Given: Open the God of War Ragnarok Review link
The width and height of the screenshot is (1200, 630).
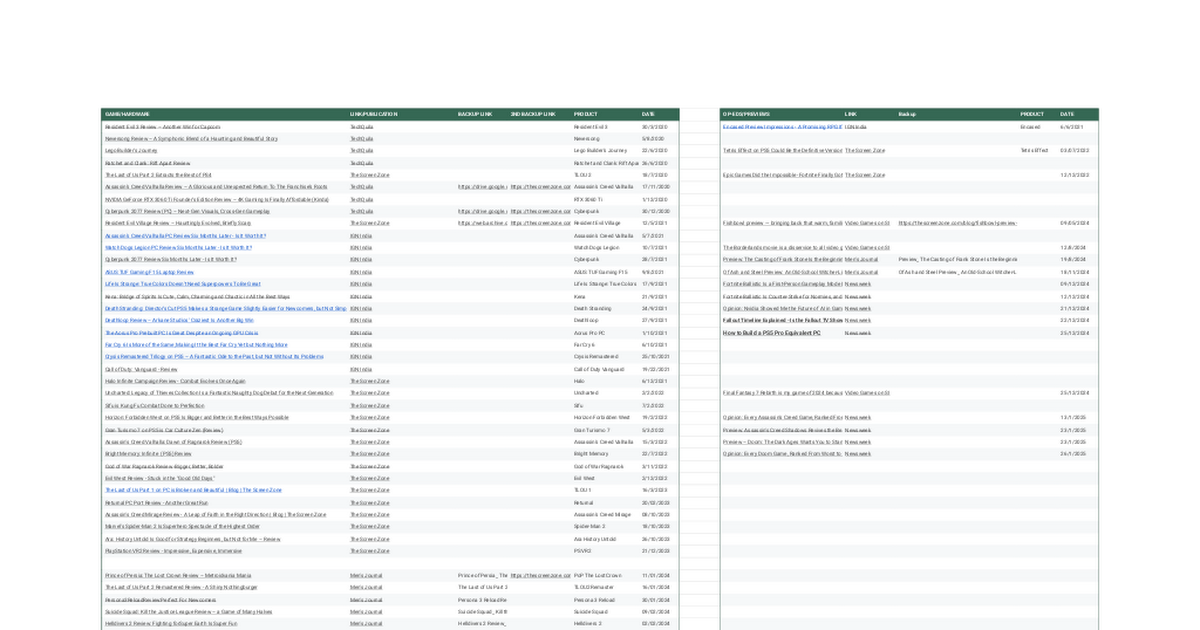Looking at the screenshot, I should 164,466.
